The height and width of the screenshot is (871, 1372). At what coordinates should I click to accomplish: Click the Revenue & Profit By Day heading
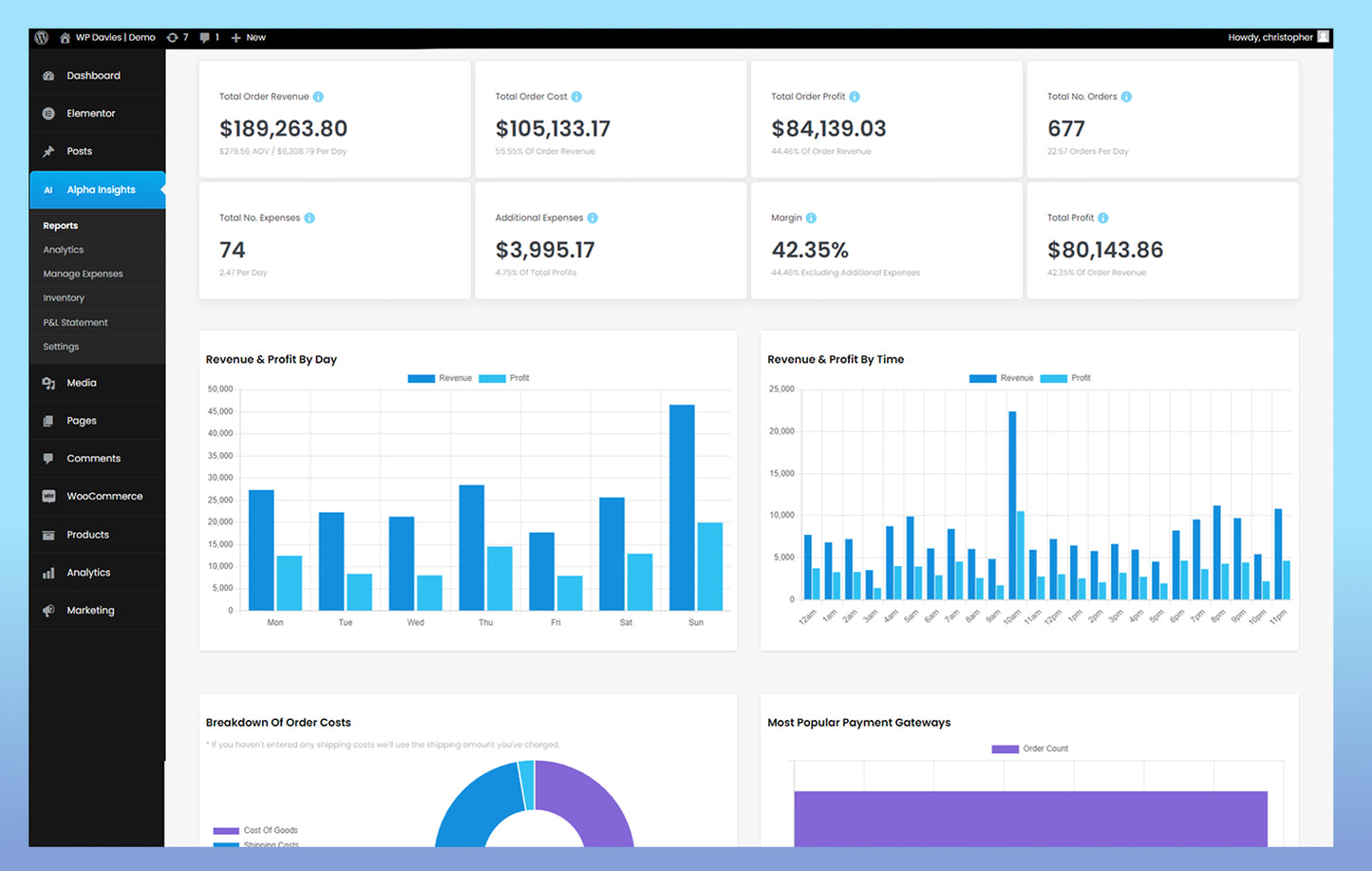pos(272,359)
